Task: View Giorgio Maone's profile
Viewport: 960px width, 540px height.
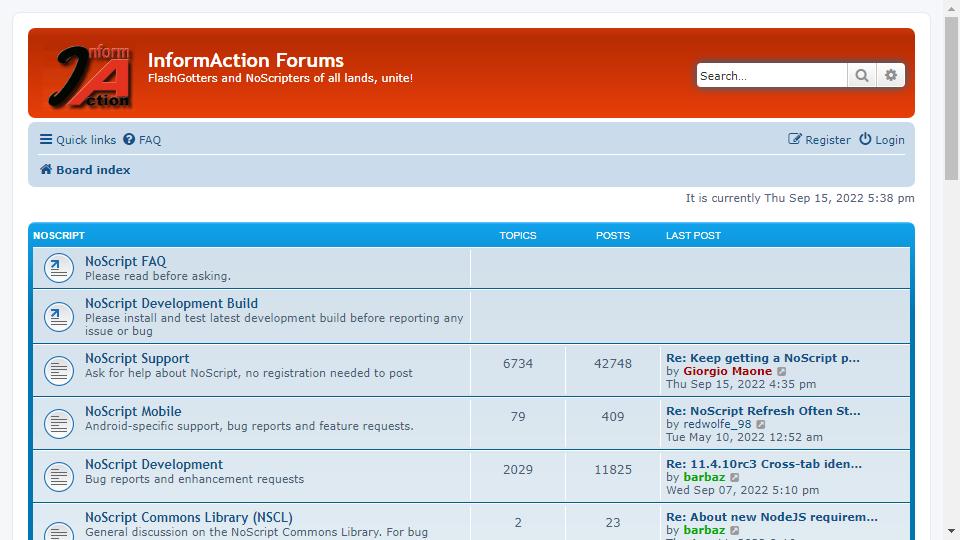Action: point(727,371)
